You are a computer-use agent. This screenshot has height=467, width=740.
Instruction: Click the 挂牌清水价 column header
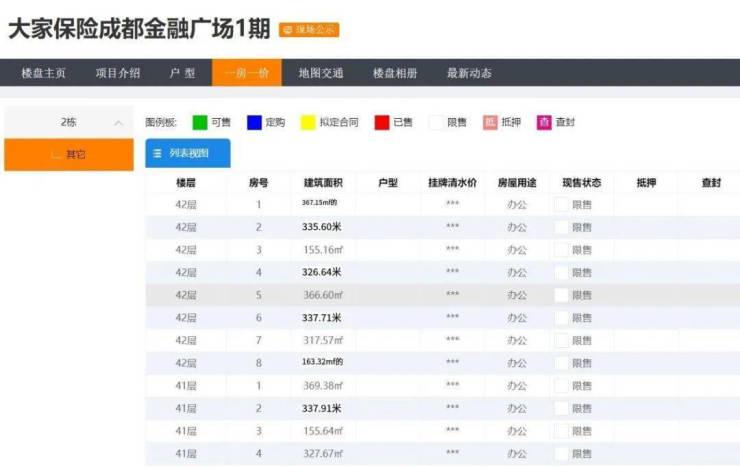click(453, 183)
